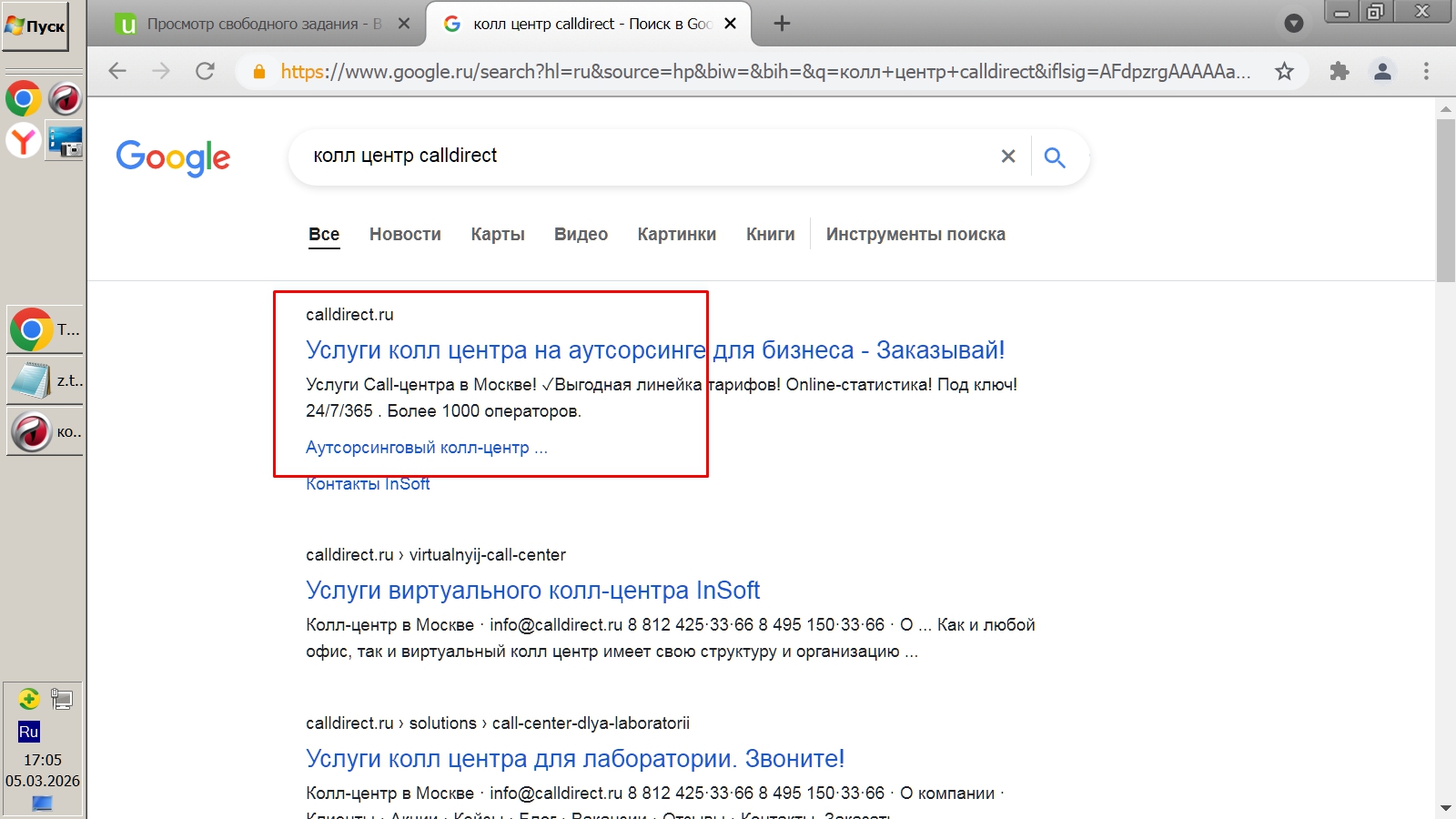Open the remote desktop quick launch icon
Screen dimensions: 1456x819
66,141
